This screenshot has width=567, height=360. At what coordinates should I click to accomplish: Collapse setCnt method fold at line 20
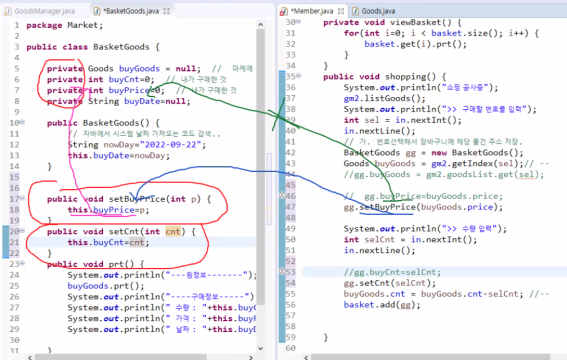pyautogui.click(x=22, y=231)
